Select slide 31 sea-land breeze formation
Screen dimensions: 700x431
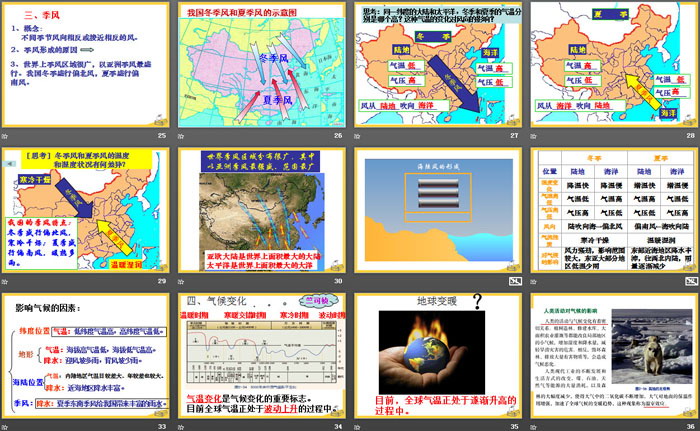438,210
